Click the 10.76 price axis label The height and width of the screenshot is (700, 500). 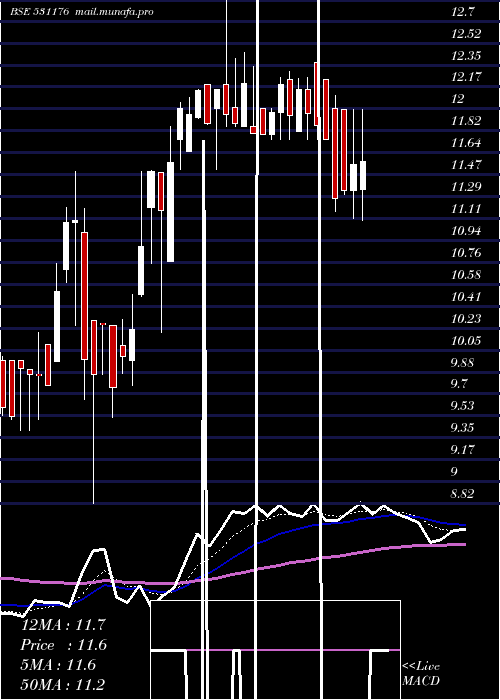coord(466,253)
